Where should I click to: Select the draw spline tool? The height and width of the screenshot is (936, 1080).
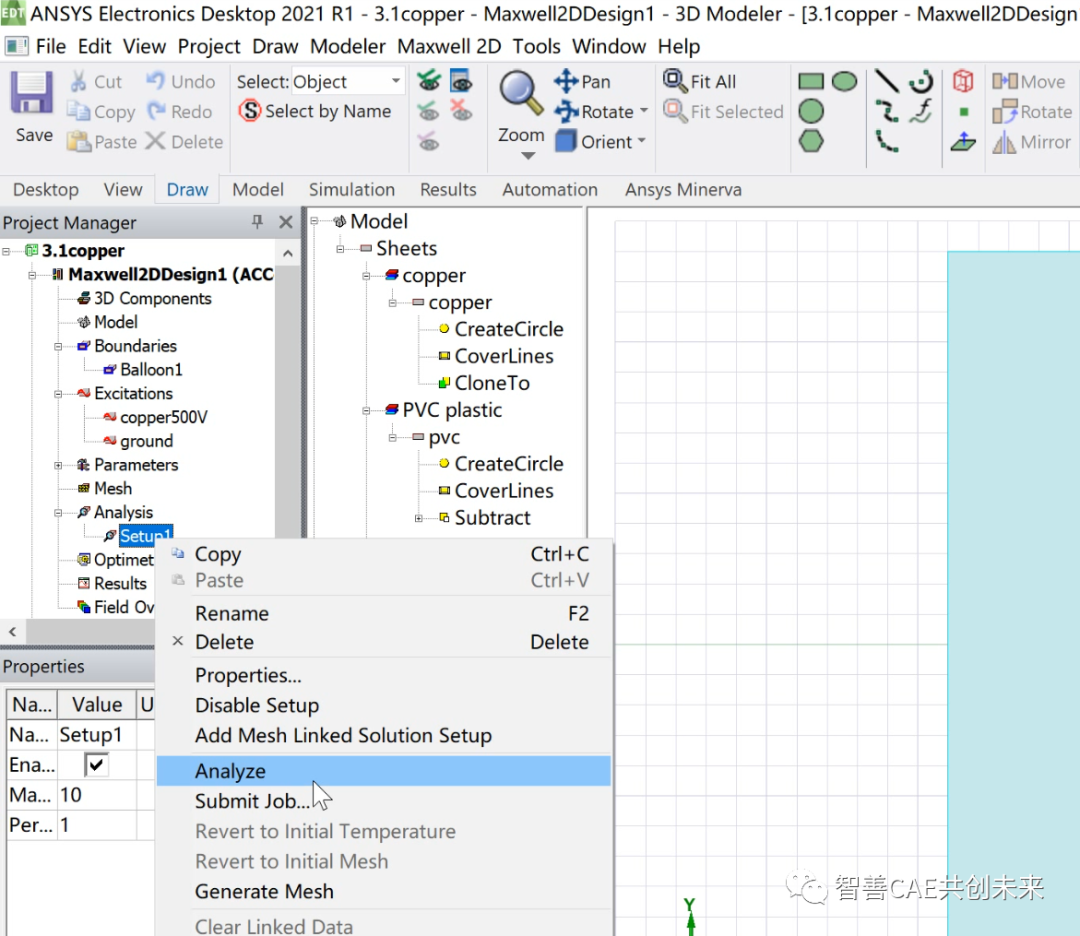point(886,111)
